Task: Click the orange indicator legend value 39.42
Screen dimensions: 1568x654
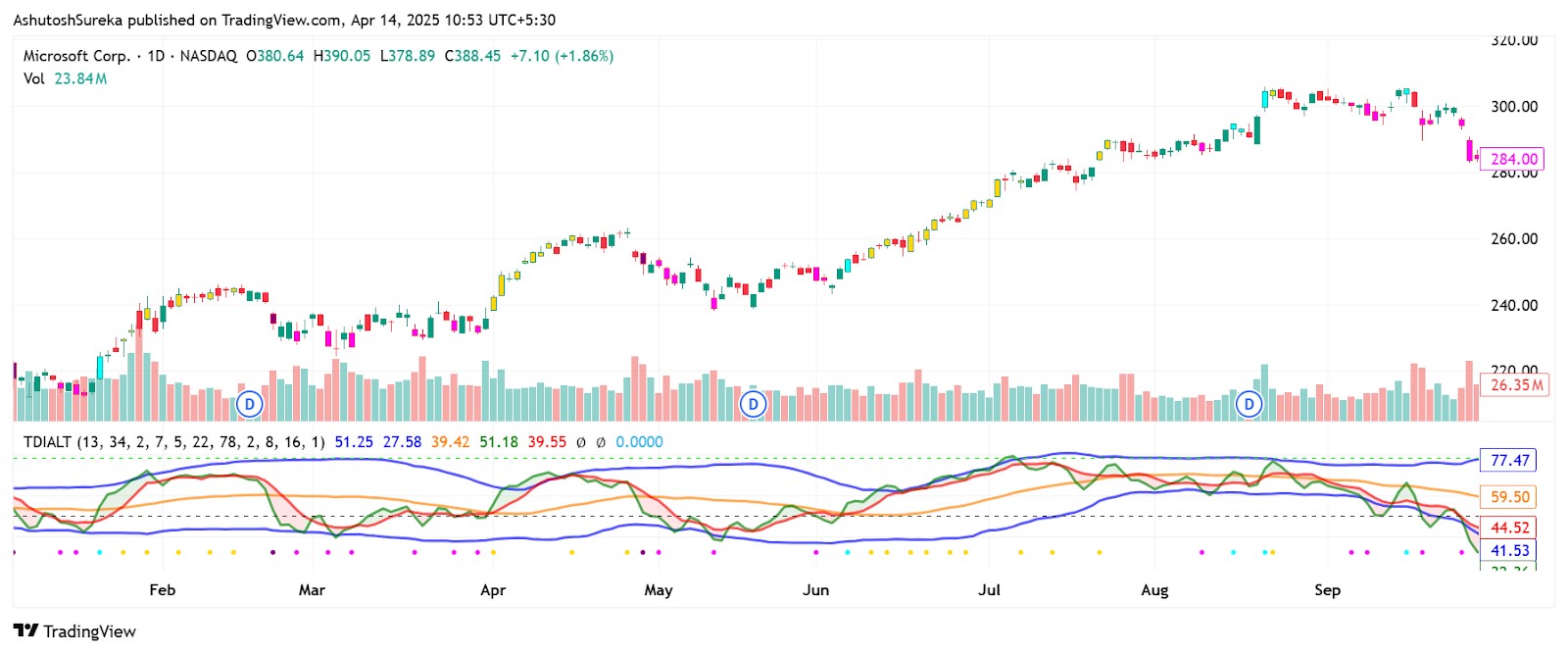Action: [450, 442]
